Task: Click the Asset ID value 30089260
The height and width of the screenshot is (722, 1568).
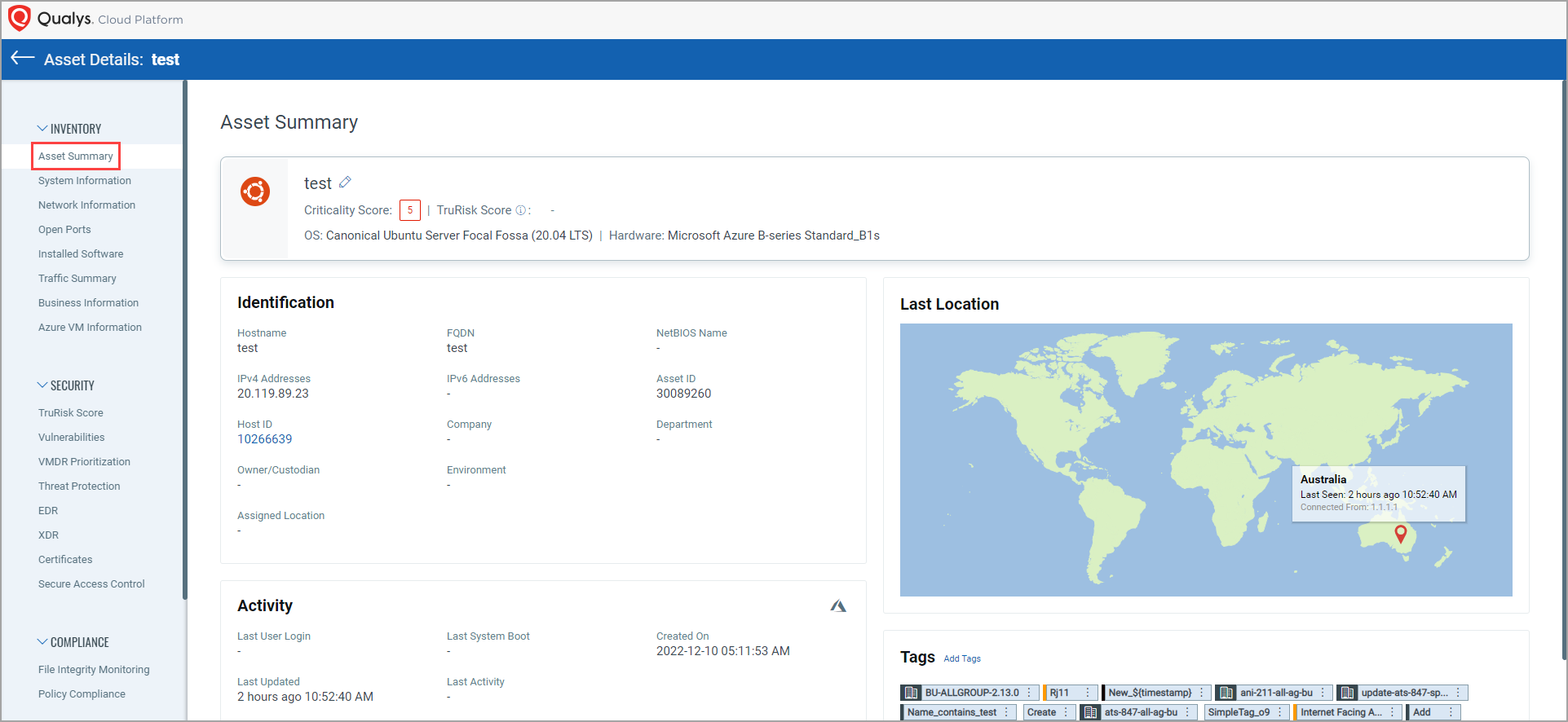Action: coord(683,394)
